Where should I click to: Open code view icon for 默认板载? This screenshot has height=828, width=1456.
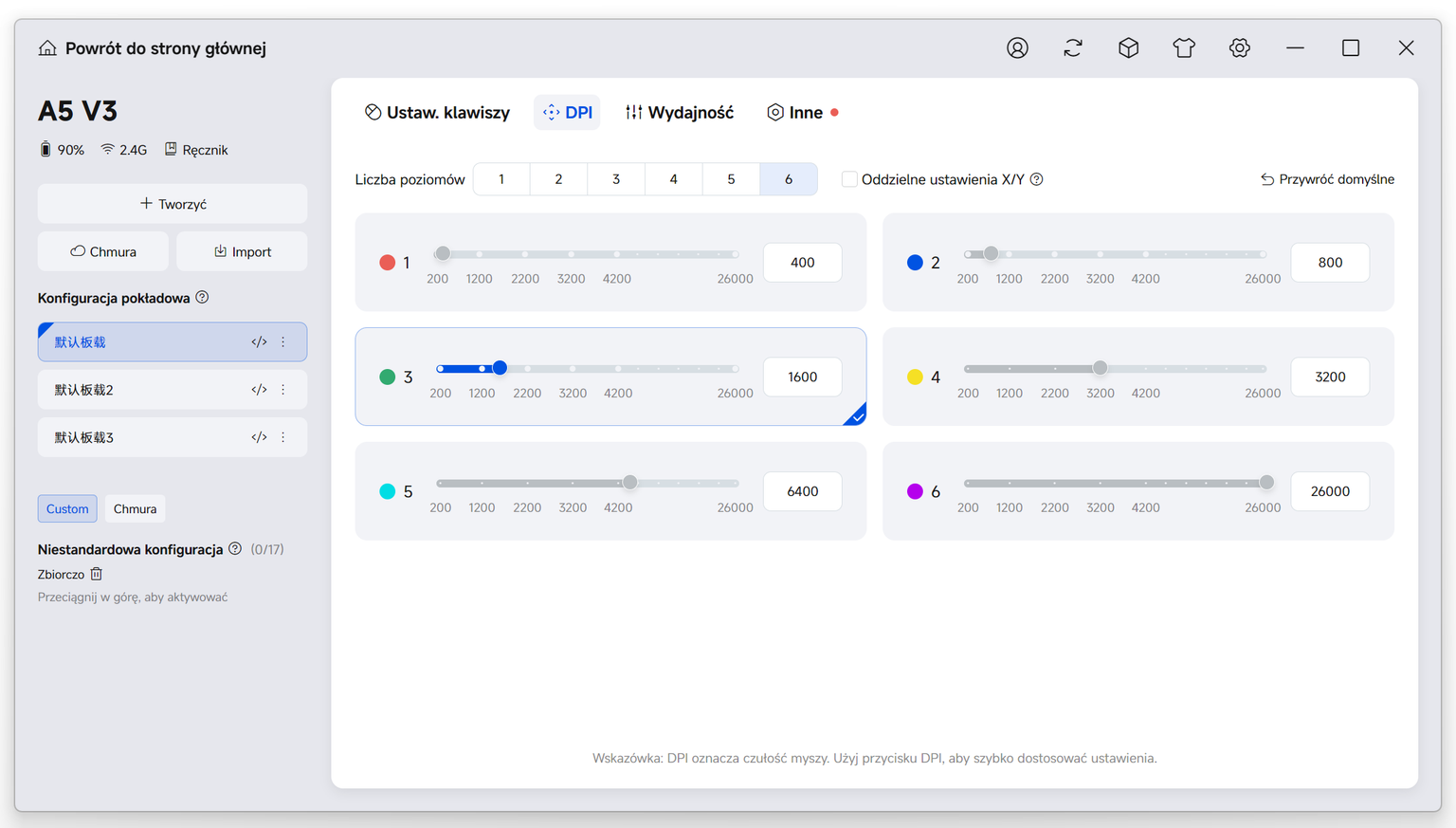[x=259, y=342]
